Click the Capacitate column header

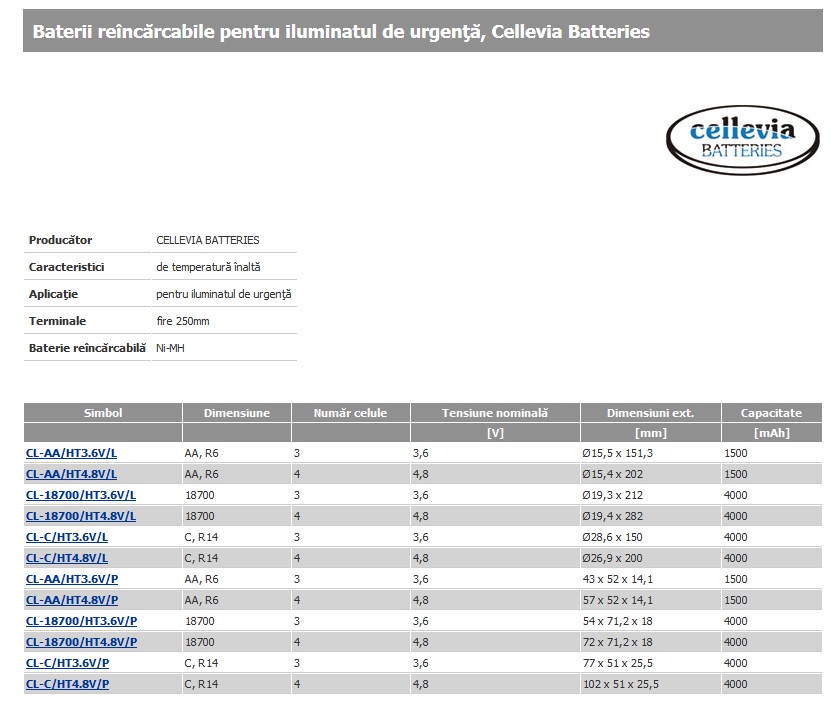[771, 413]
